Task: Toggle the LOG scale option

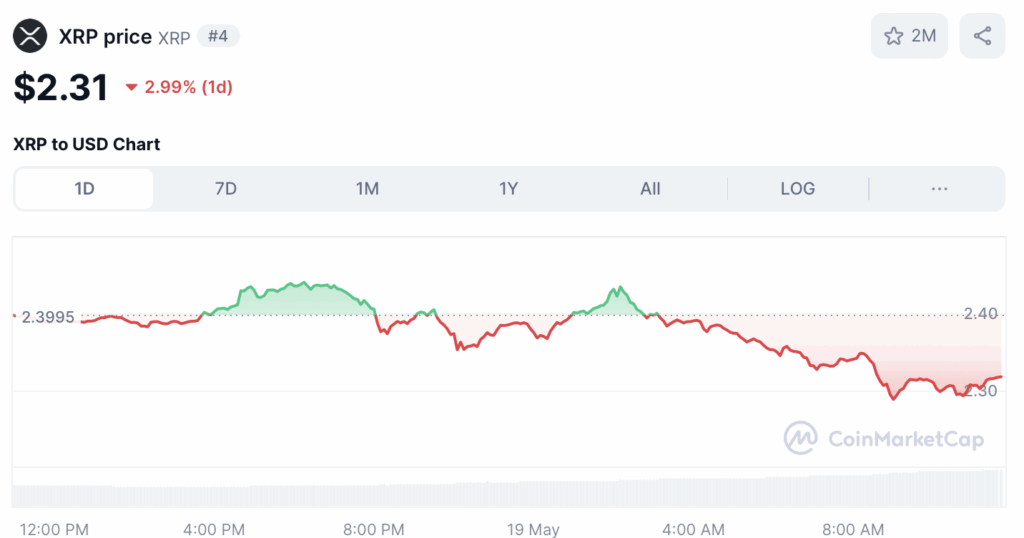Action: tap(797, 189)
